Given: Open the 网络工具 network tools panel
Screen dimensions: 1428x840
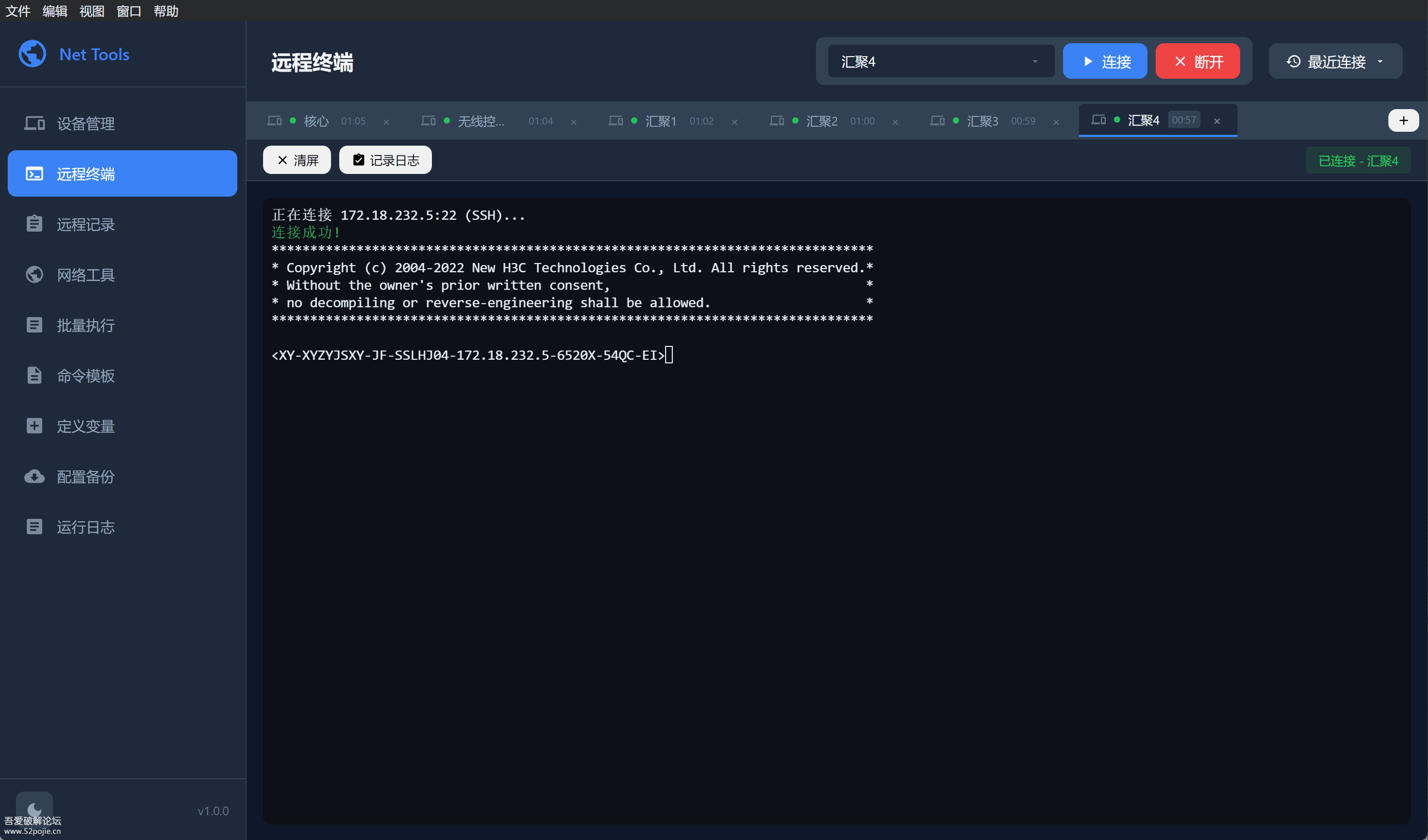Looking at the screenshot, I should coord(85,275).
